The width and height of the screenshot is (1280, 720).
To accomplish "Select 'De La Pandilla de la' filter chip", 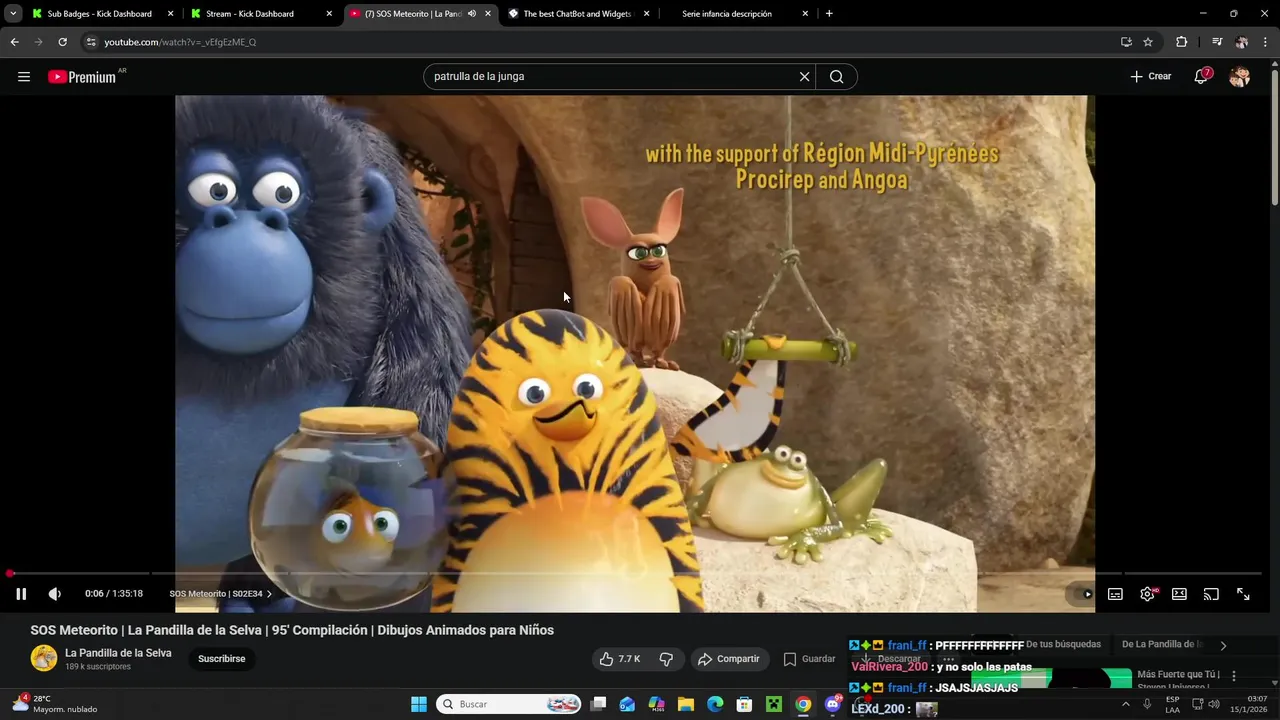I will coord(1162,645).
